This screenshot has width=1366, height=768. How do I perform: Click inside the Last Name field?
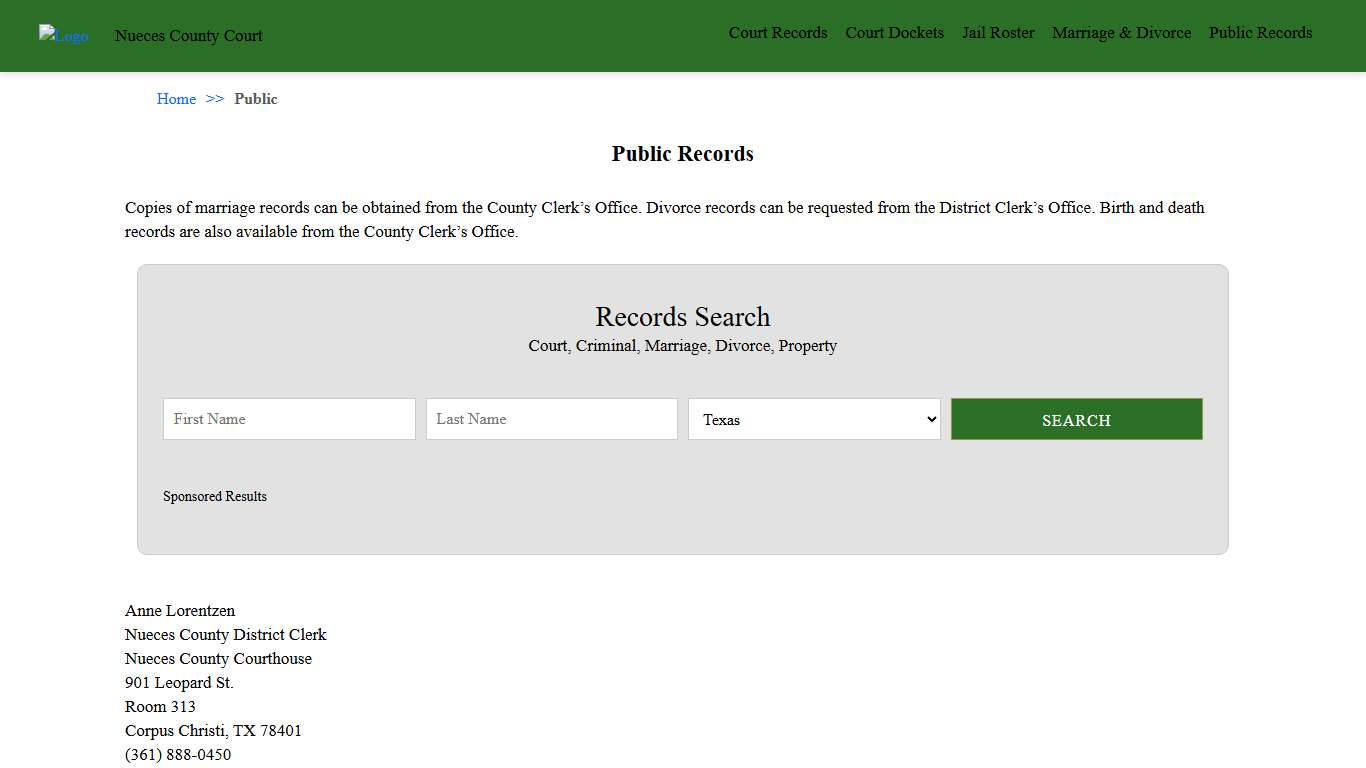[551, 419]
